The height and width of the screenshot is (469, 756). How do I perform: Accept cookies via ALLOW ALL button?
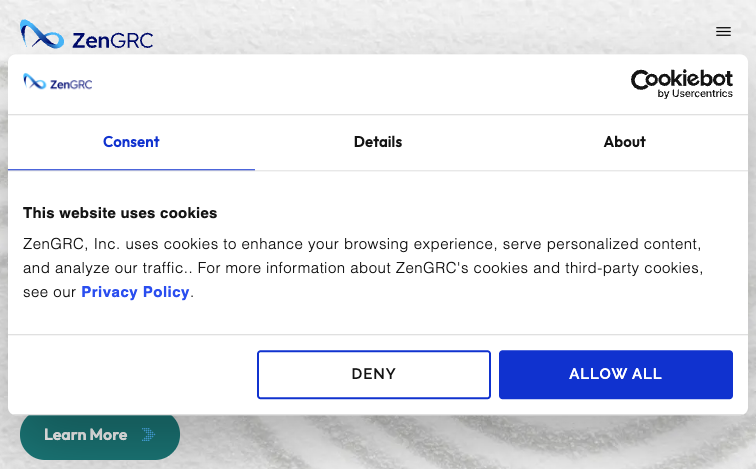616,375
